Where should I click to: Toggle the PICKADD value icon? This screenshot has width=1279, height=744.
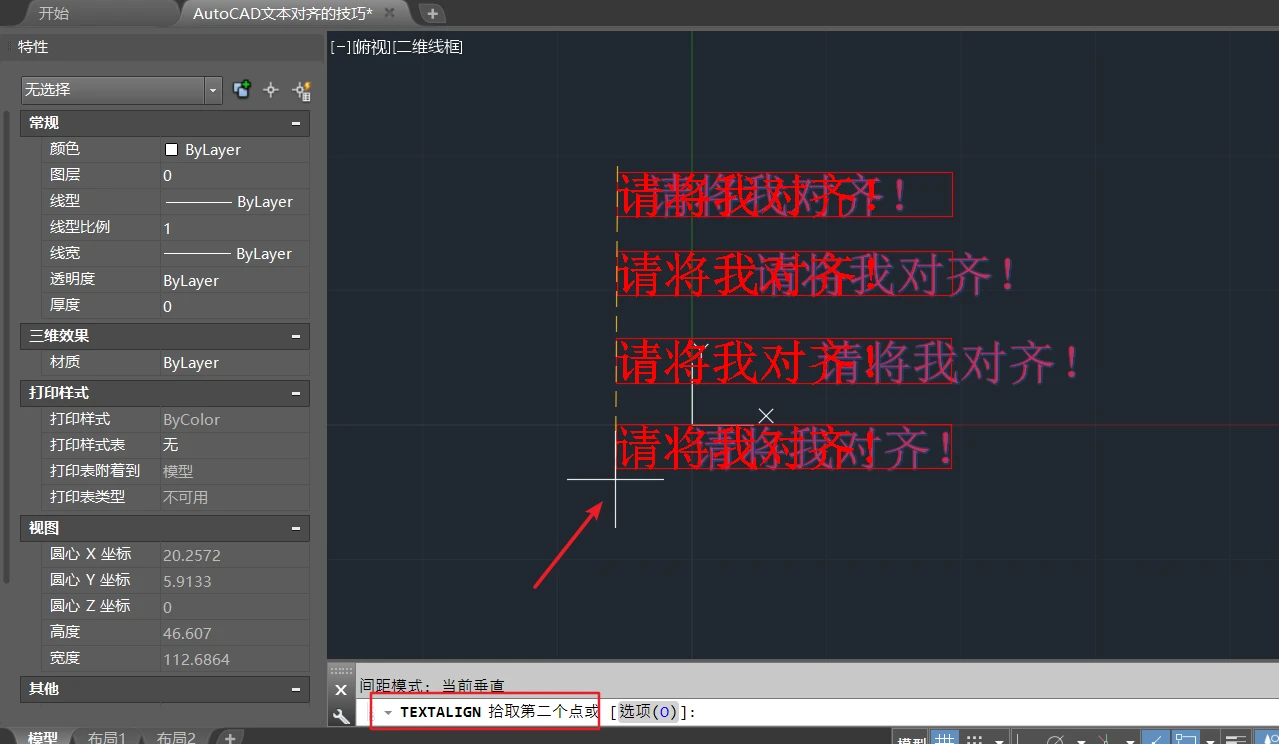click(241, 90)
